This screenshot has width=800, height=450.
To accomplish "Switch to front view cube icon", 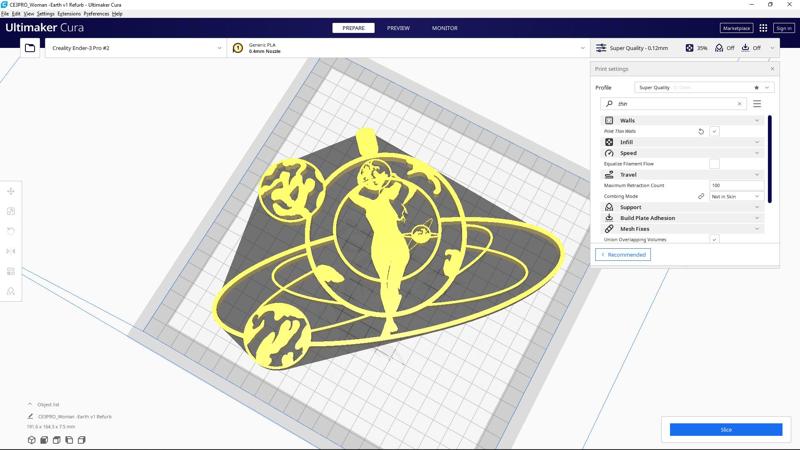I will click(44, 440).
